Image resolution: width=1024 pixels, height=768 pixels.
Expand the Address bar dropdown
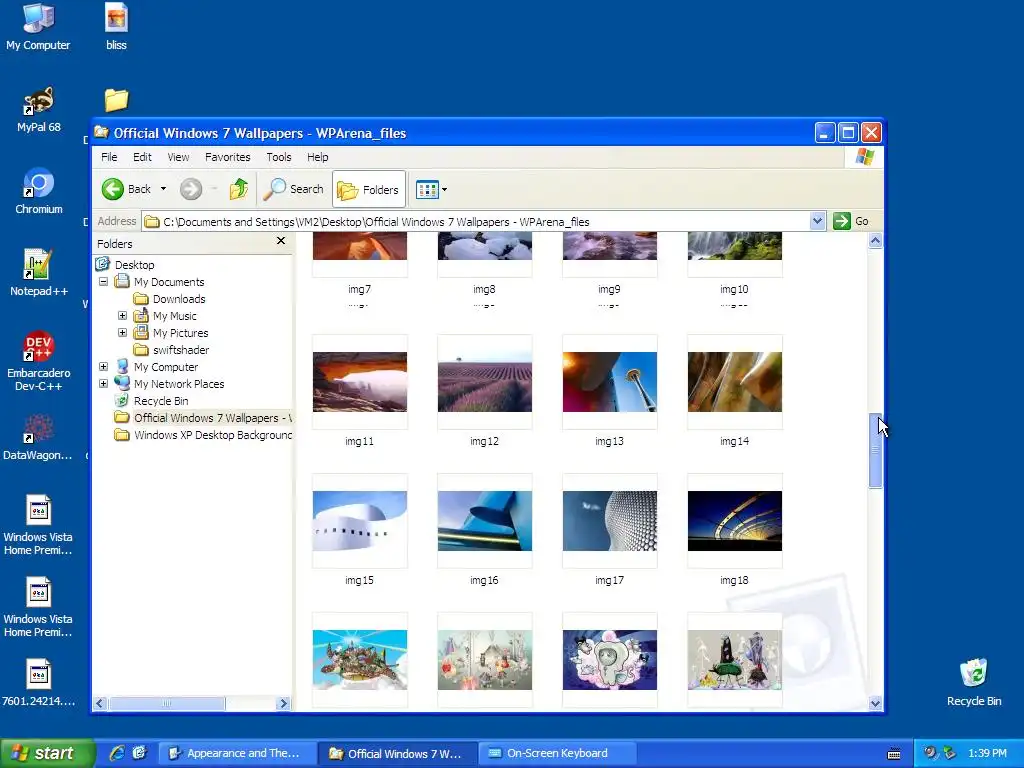point(817,221)
